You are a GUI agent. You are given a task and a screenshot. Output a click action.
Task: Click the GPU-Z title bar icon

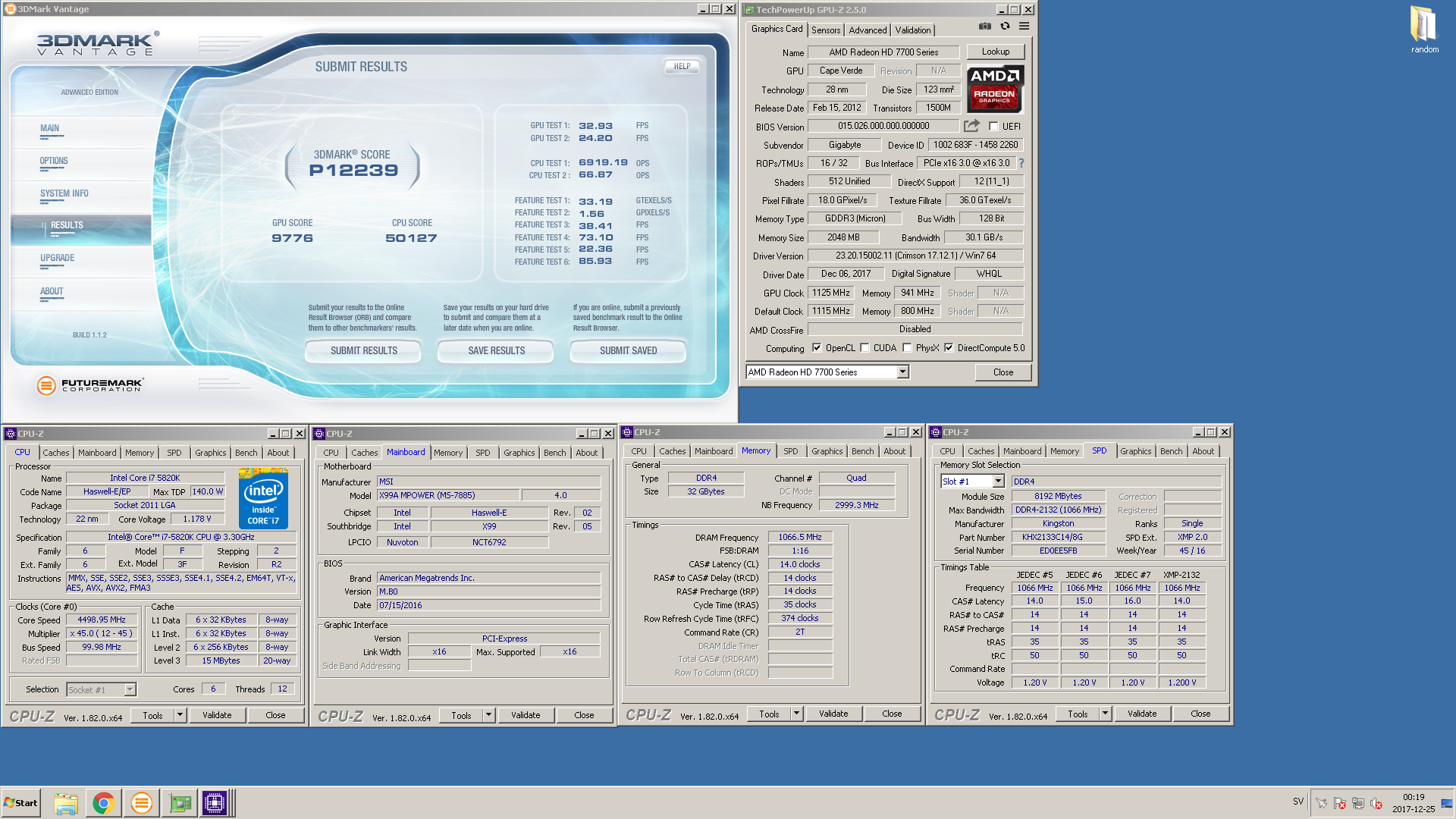749,10
